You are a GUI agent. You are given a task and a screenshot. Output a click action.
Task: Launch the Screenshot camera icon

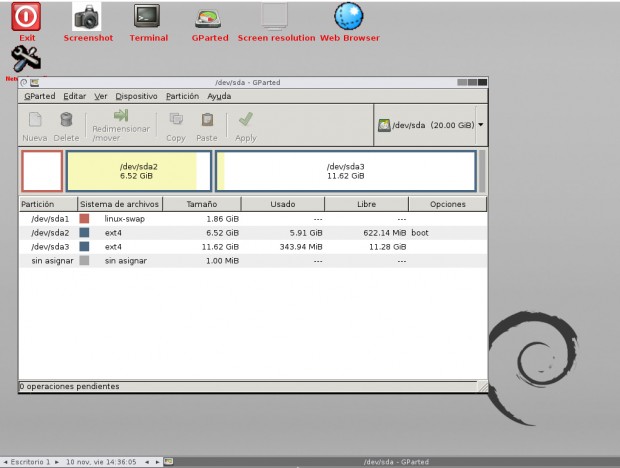[x=87, y=17]
